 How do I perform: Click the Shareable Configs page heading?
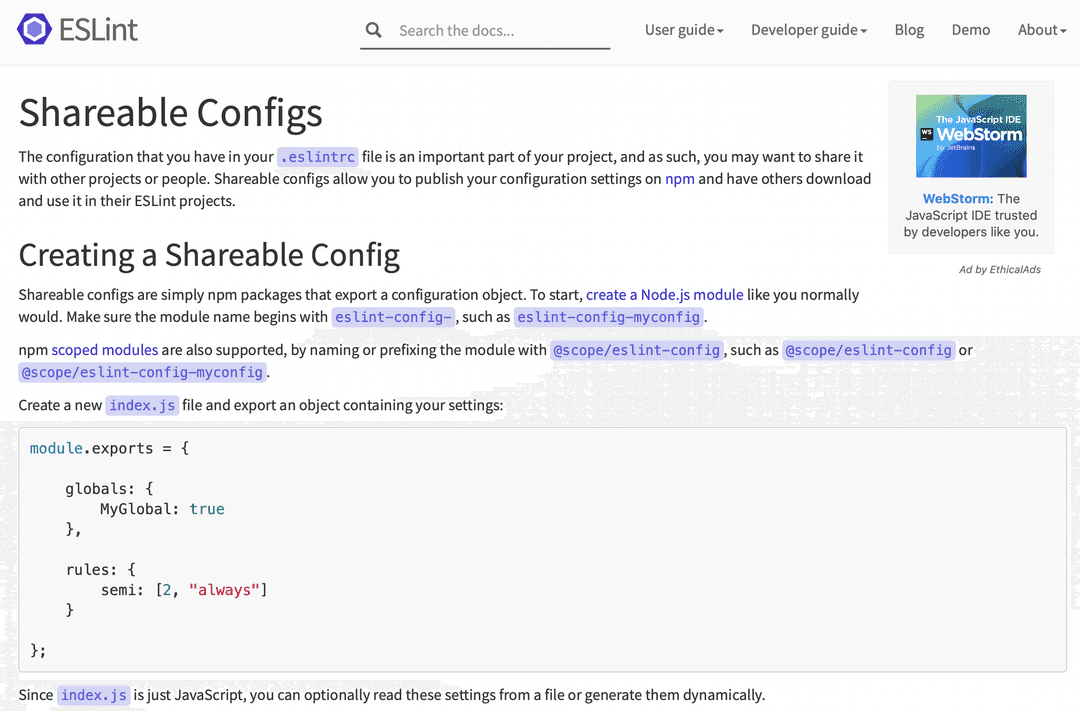(x=170, y=112)
